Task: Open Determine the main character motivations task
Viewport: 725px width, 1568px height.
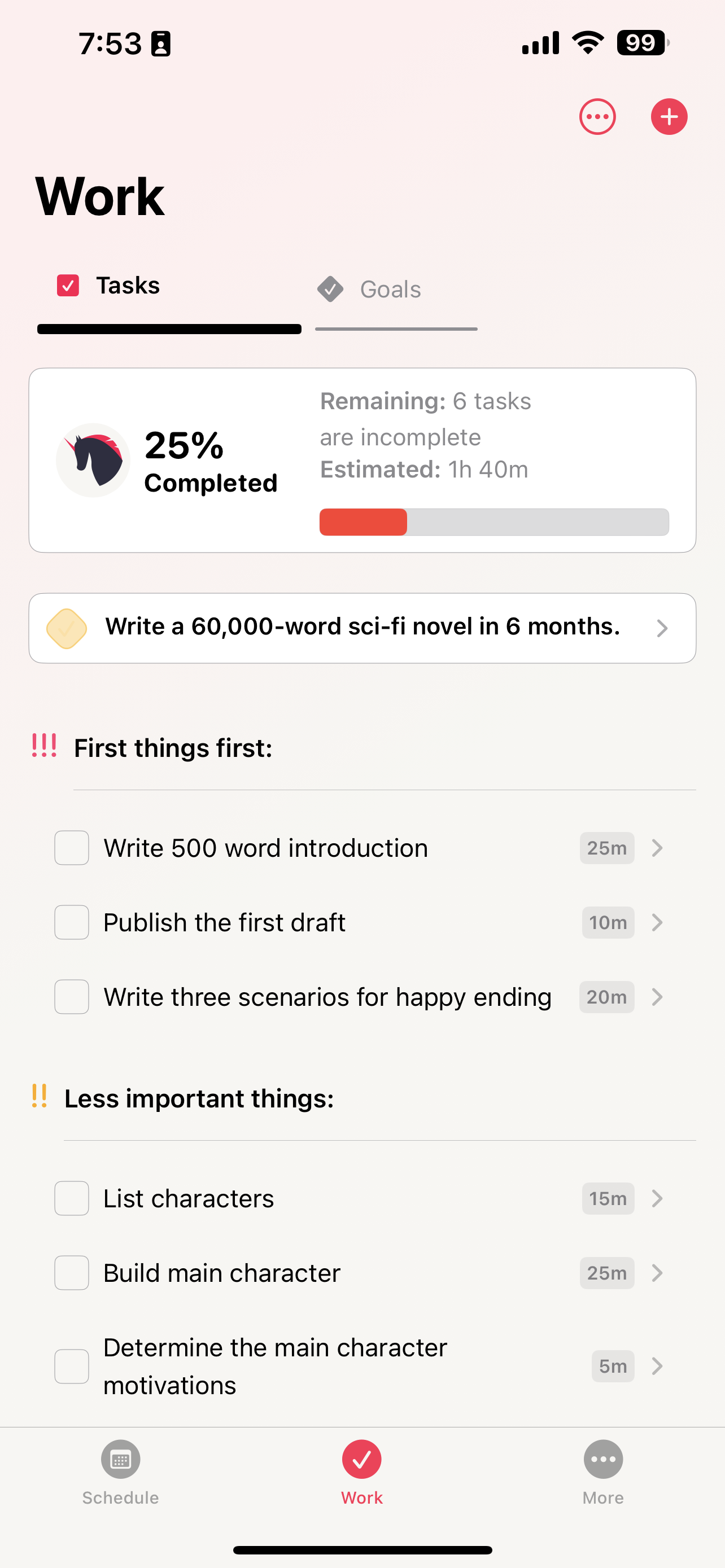Action: coord(275,1366)
